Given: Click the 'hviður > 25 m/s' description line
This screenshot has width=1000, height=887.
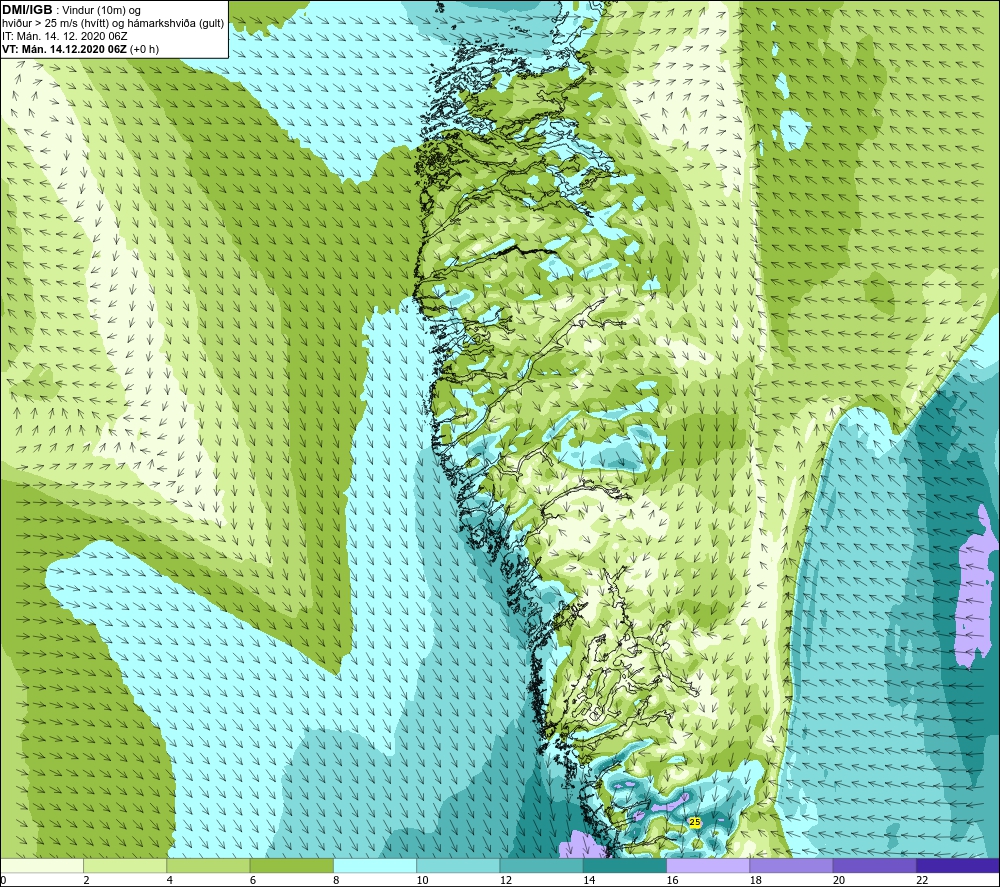Looking at the screenshot, I should pyautogui.click(x=113, y=24).
